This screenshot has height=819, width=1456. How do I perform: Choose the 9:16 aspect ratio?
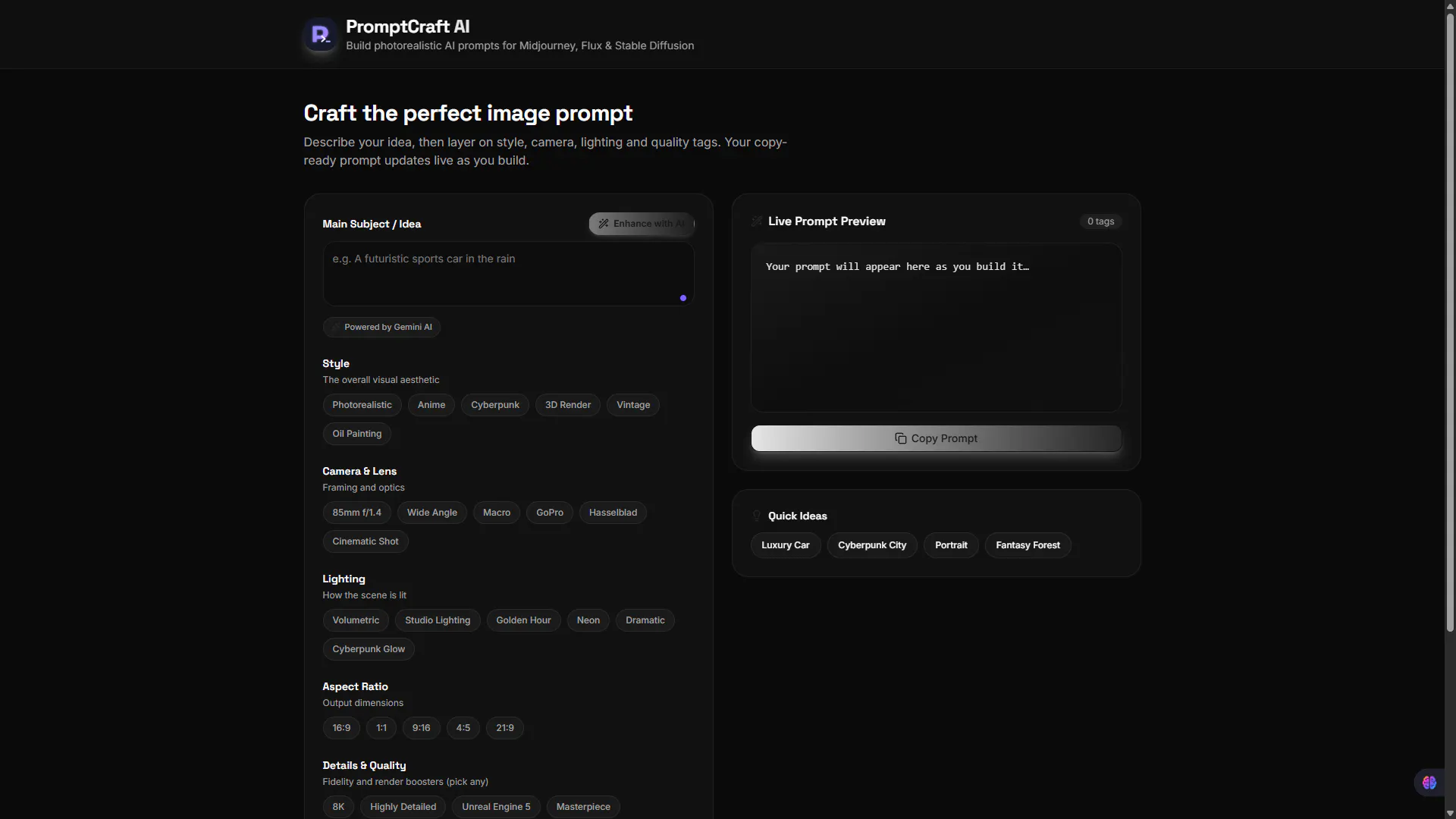[x=422, y=728]
